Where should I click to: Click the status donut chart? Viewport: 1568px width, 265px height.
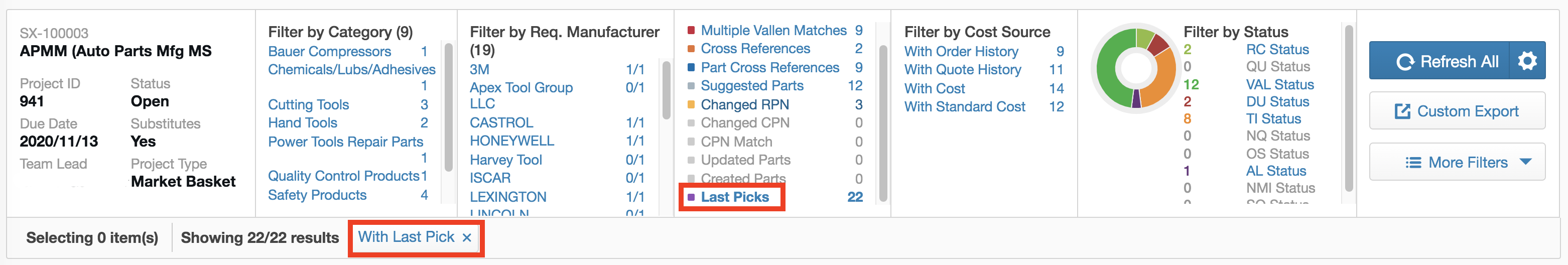pos(1136,68)
